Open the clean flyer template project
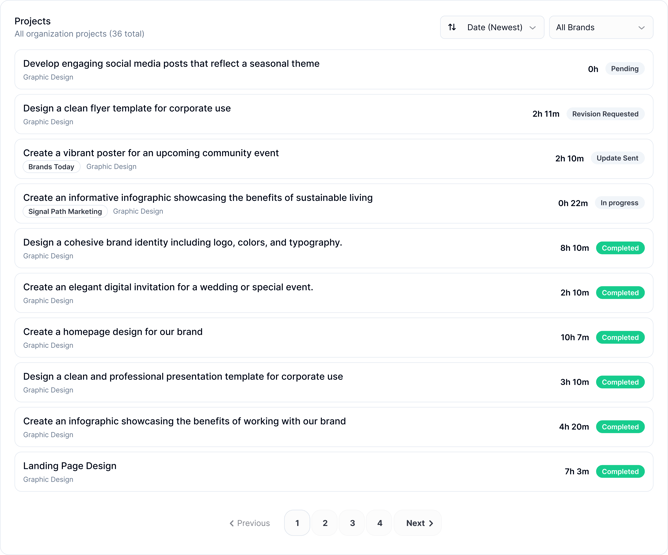Viewport: 668px width, 555px height. 127,108
